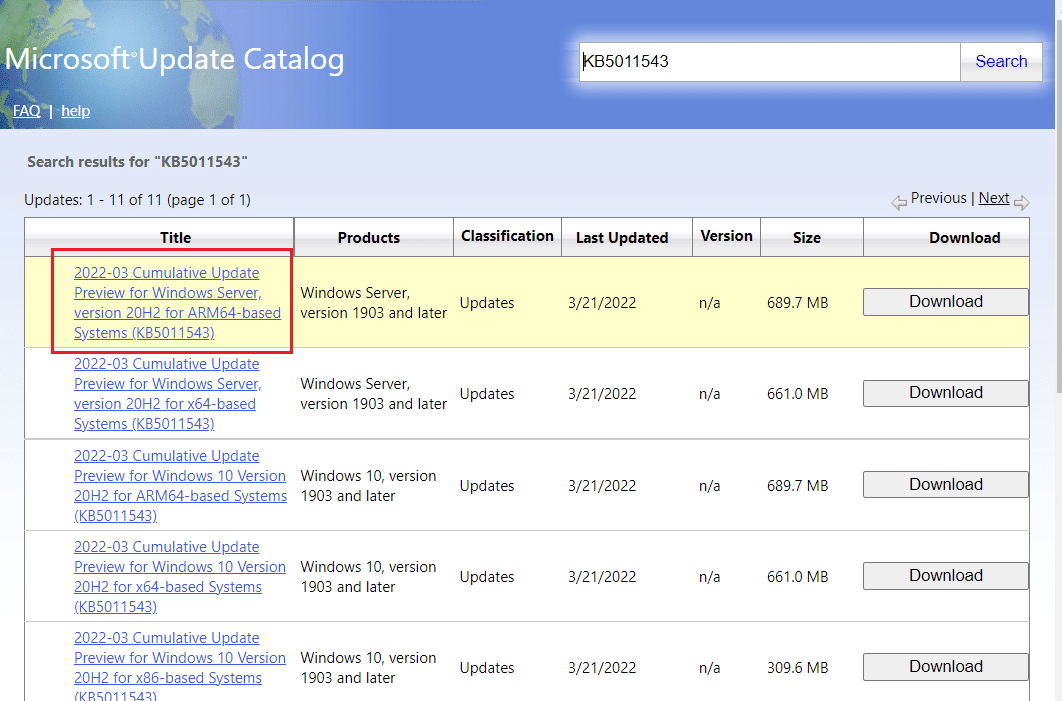Download Windows Server x64 update 661.0 MB
This screenshot has width=1062, height=701.
(x=946, y=393)
